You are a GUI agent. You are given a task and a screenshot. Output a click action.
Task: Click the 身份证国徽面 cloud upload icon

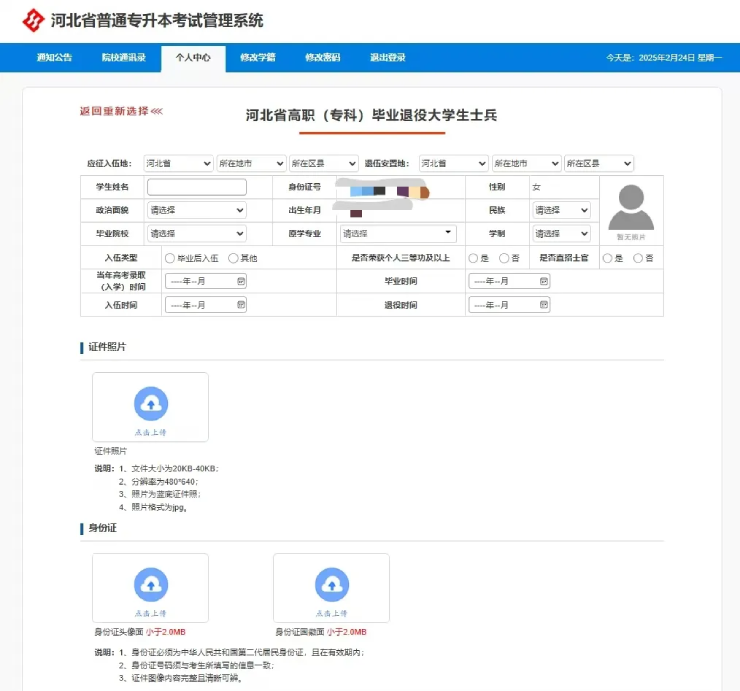(331, 583)
